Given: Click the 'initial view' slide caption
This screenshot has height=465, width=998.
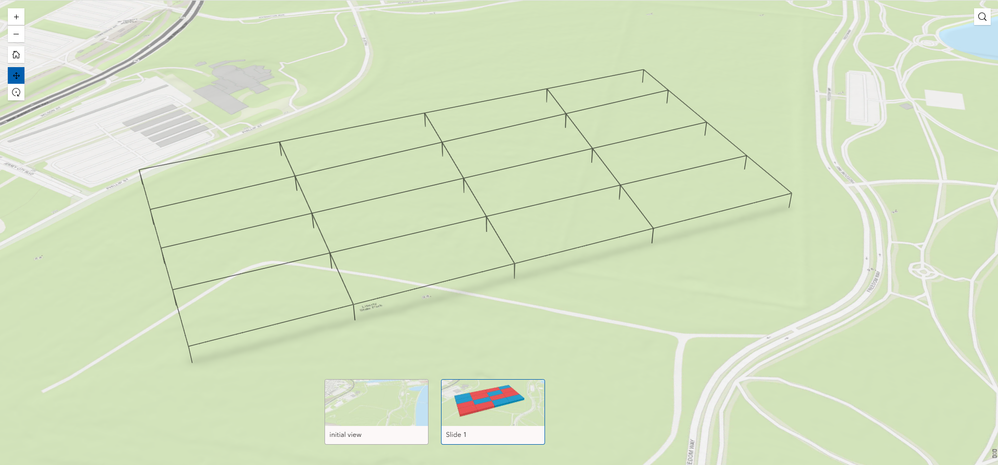Looking at the screenshot, I should coord(346,435).
